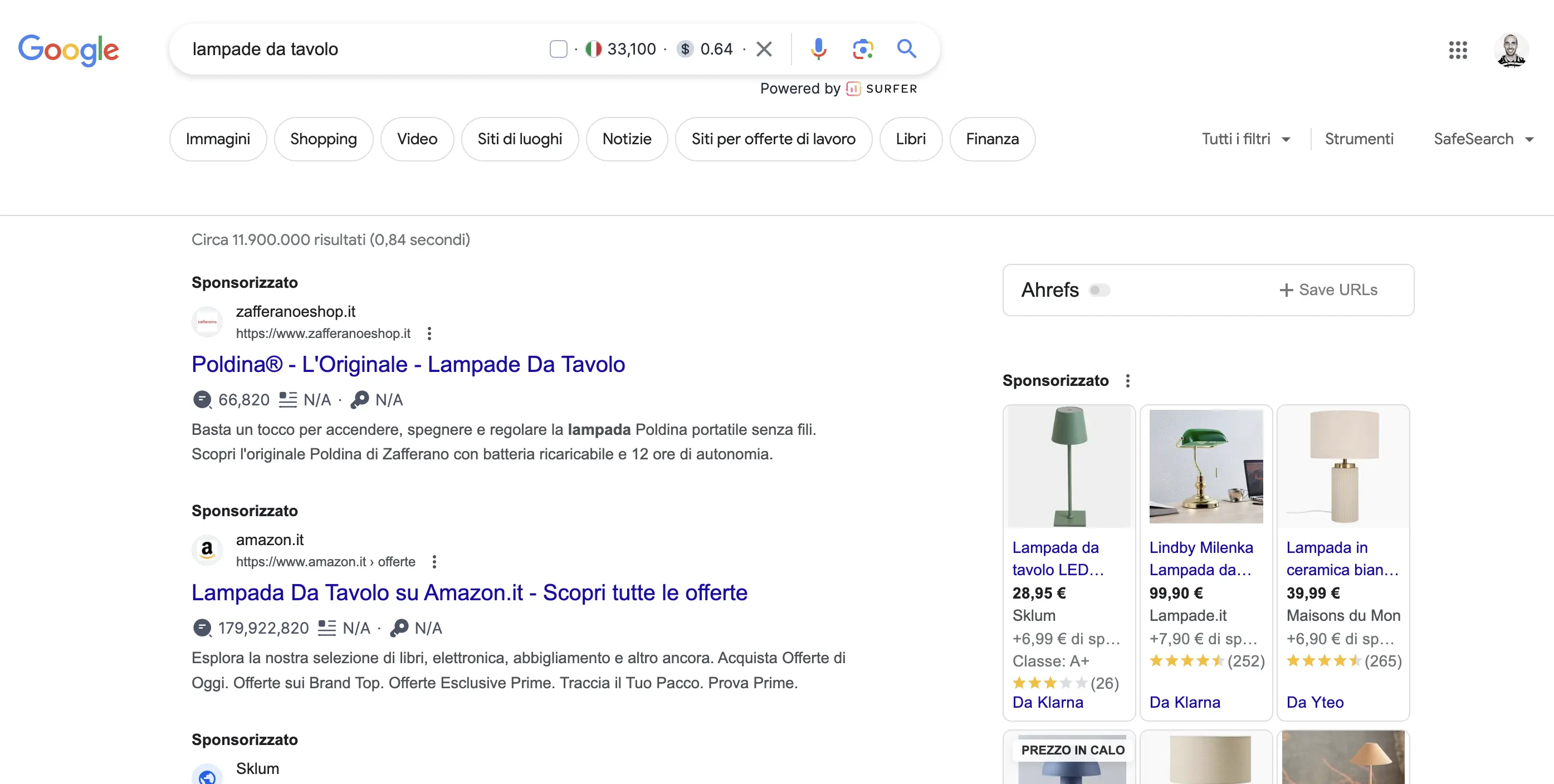Image resolution: width=1554 pixels, height=784 pixels.
Task: Click the voice search microphone icon
Action: (x=818, y=49)
